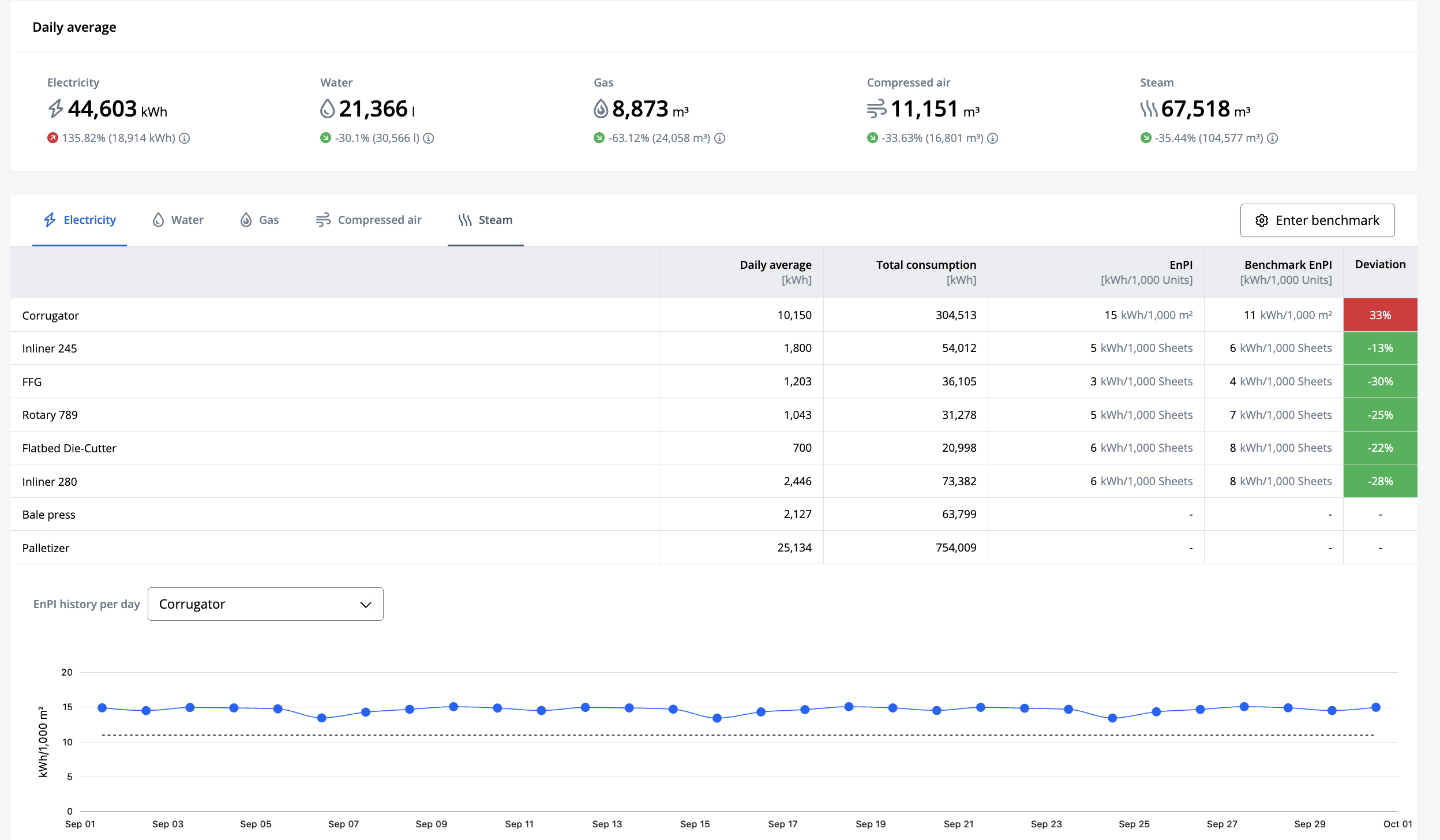Click the green -30% FFG deviation cell
Viewport: 1440px width, 840px height.
point(1380,381)
